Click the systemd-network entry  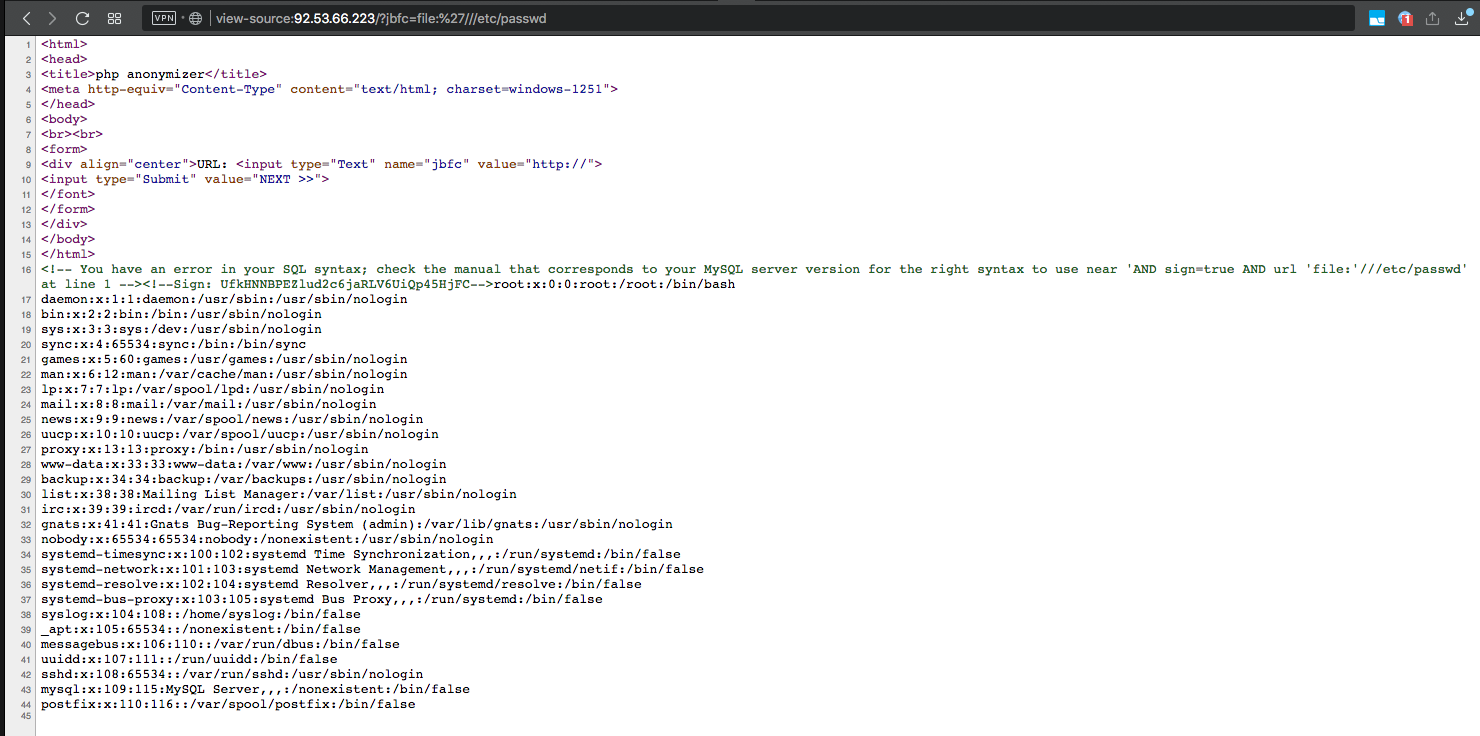tap(372, 569)
